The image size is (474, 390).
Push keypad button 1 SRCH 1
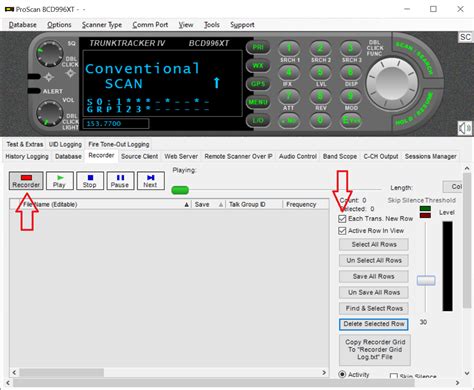tap(289, 49)
